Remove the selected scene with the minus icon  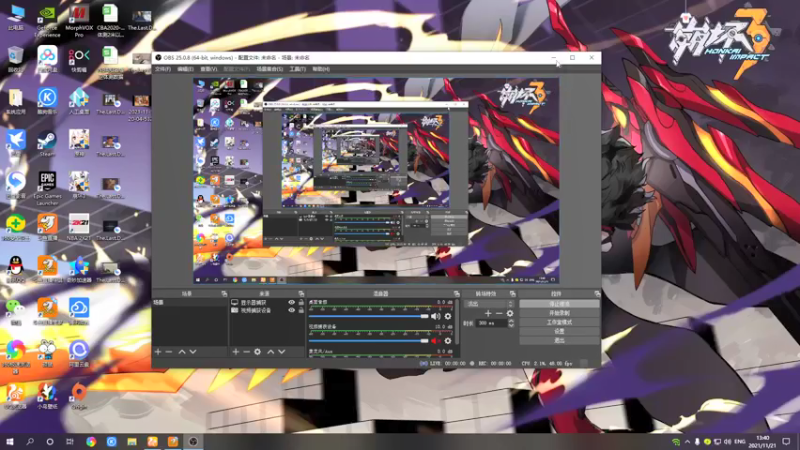click(169, 352)
